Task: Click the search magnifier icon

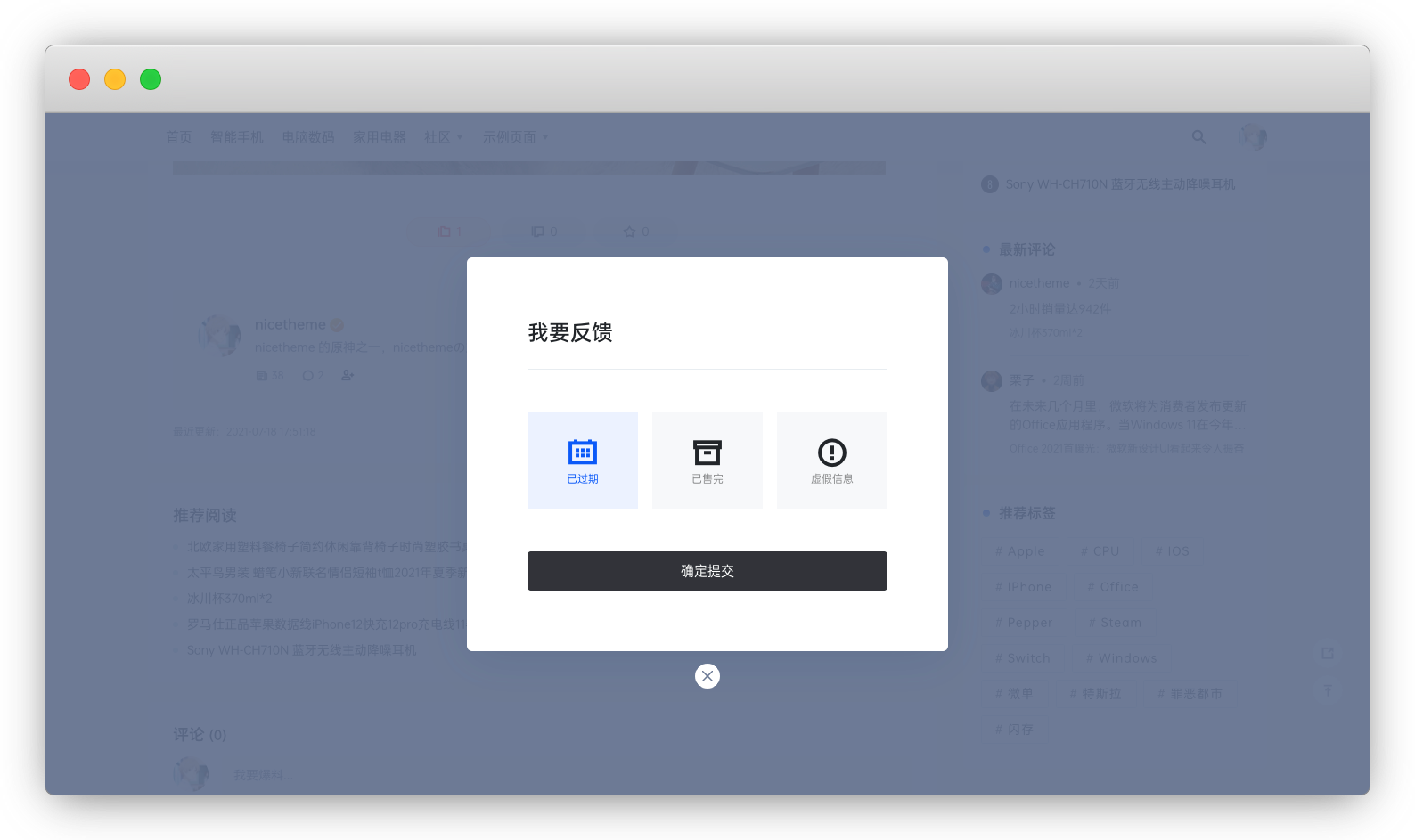Action: [1199, 137]
